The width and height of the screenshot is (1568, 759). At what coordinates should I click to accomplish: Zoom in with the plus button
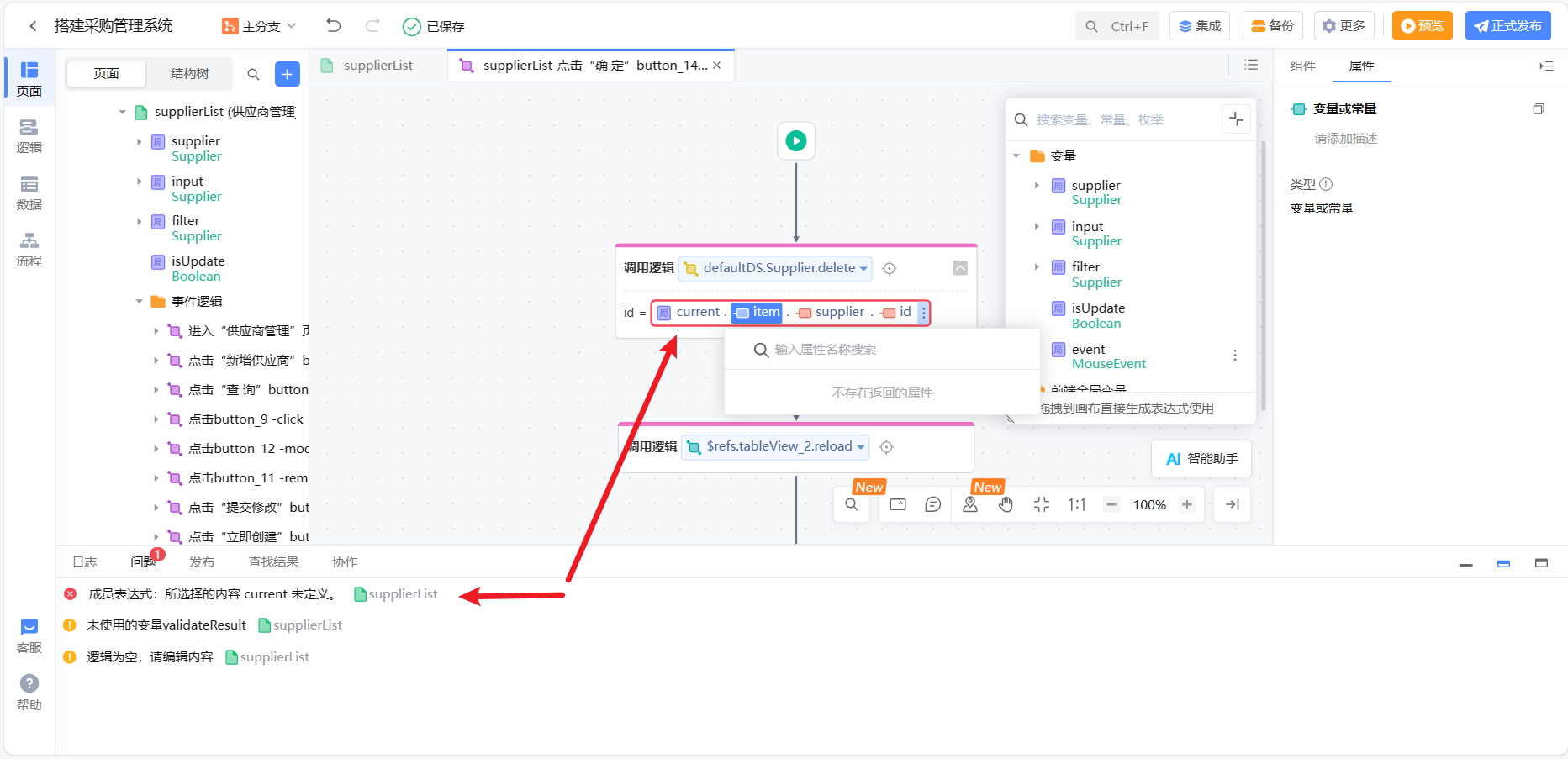1187,505
